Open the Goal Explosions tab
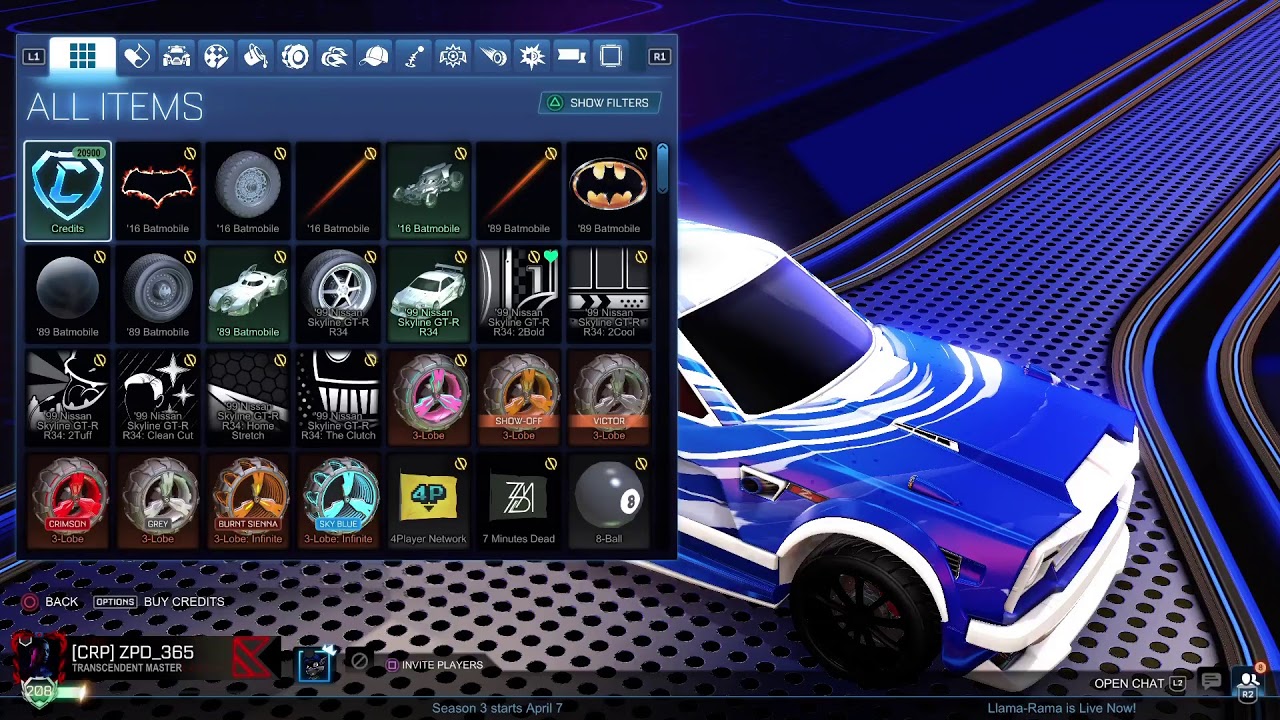This screenshot has width=1280, height=720. click(x=453, y=56)
